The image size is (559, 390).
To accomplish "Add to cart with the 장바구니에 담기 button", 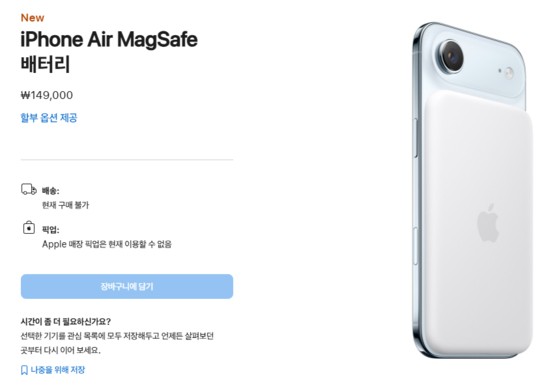I will pos(127,286).
